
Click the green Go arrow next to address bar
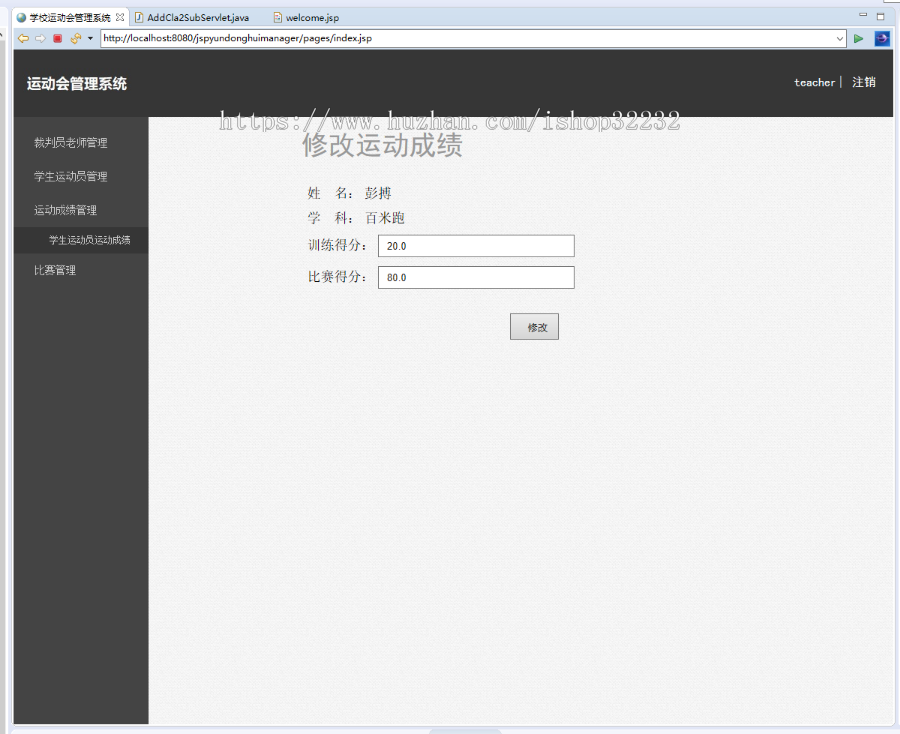[x=858, y=38]
